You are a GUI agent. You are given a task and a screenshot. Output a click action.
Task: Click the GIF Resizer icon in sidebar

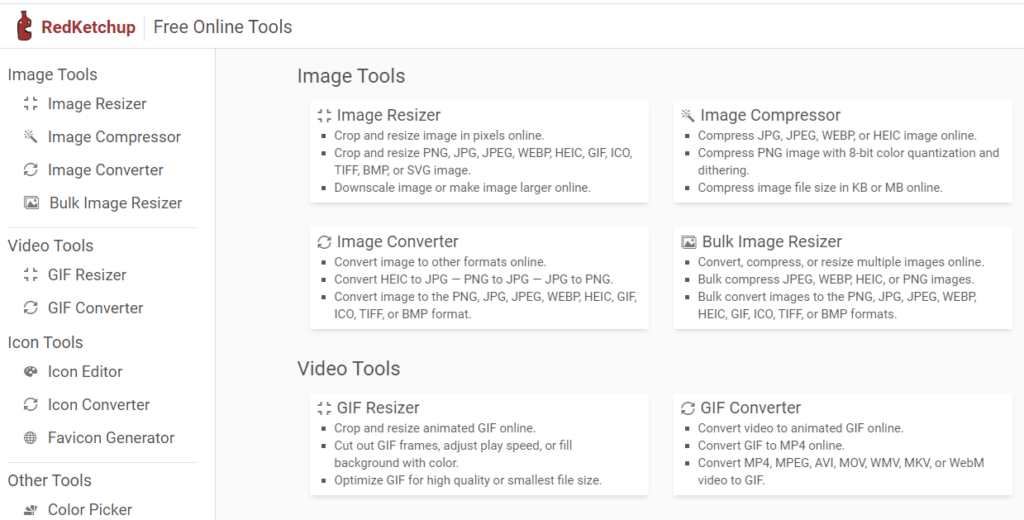[x=30, y=275]
